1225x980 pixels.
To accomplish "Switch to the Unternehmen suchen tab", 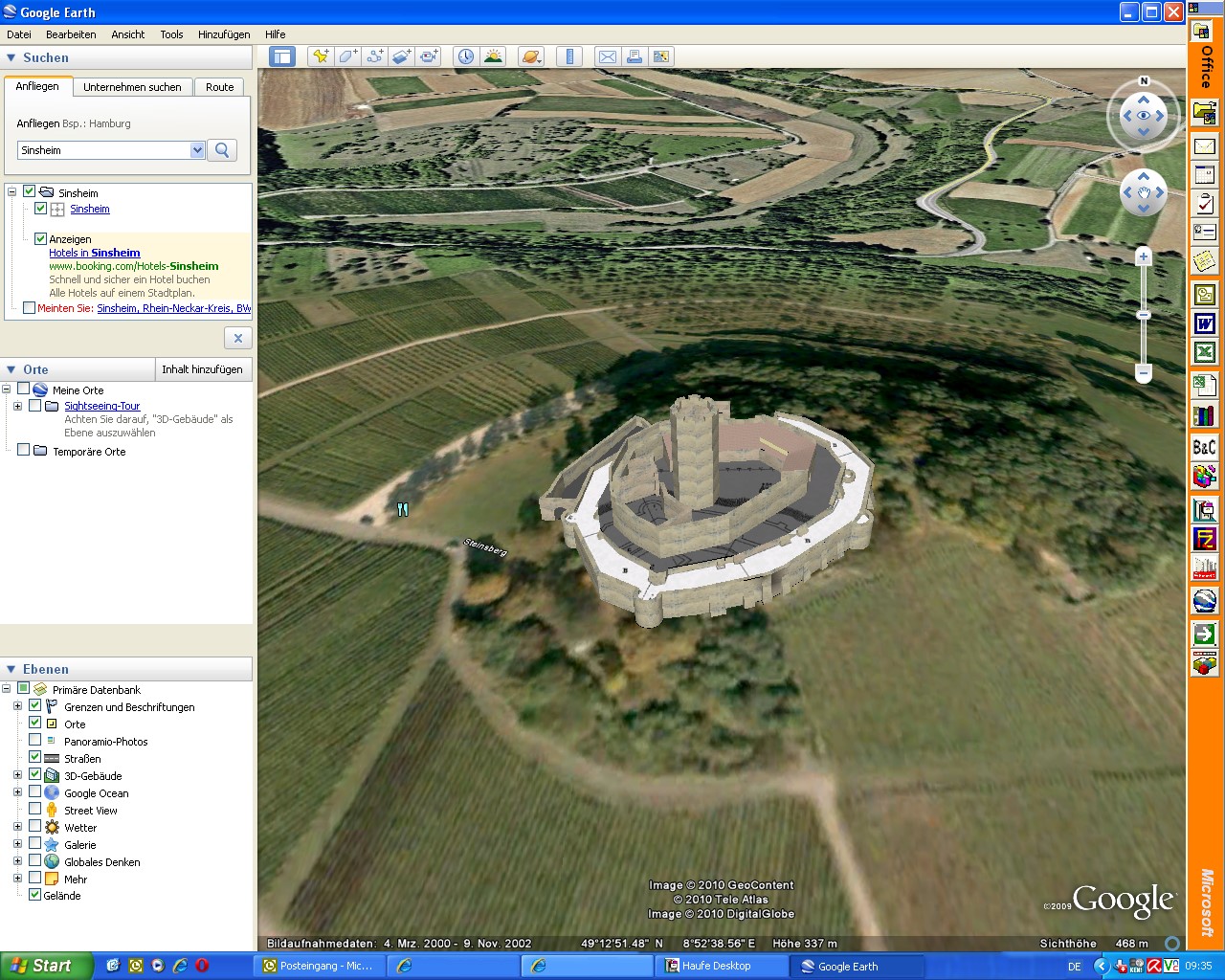I will click(x=132, y=87).
